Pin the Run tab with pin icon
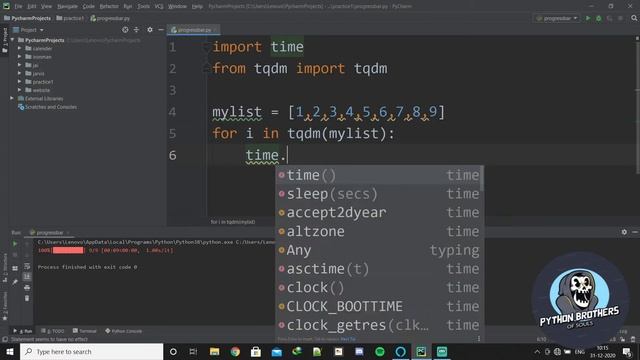 tap(15, 282)
